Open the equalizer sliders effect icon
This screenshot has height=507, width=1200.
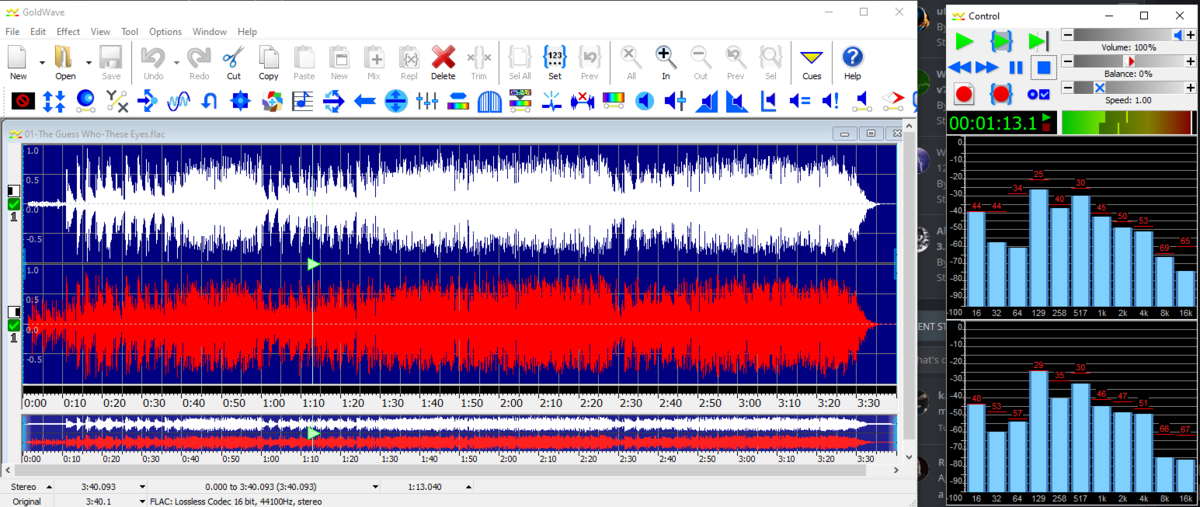pos(427,101)
